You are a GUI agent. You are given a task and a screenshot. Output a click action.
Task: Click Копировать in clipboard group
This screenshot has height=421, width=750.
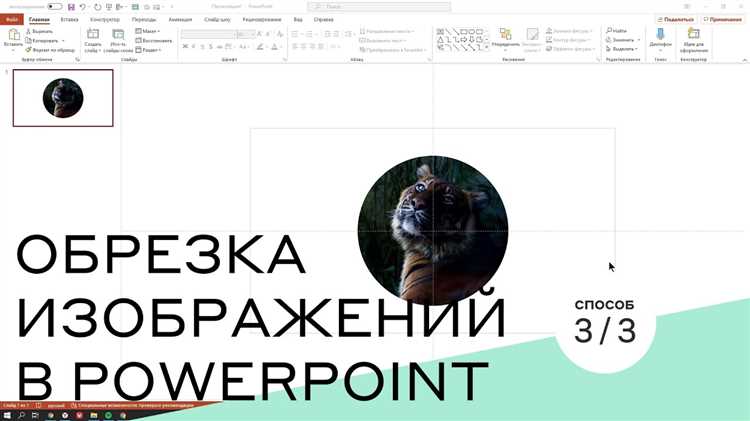[42, 41]
